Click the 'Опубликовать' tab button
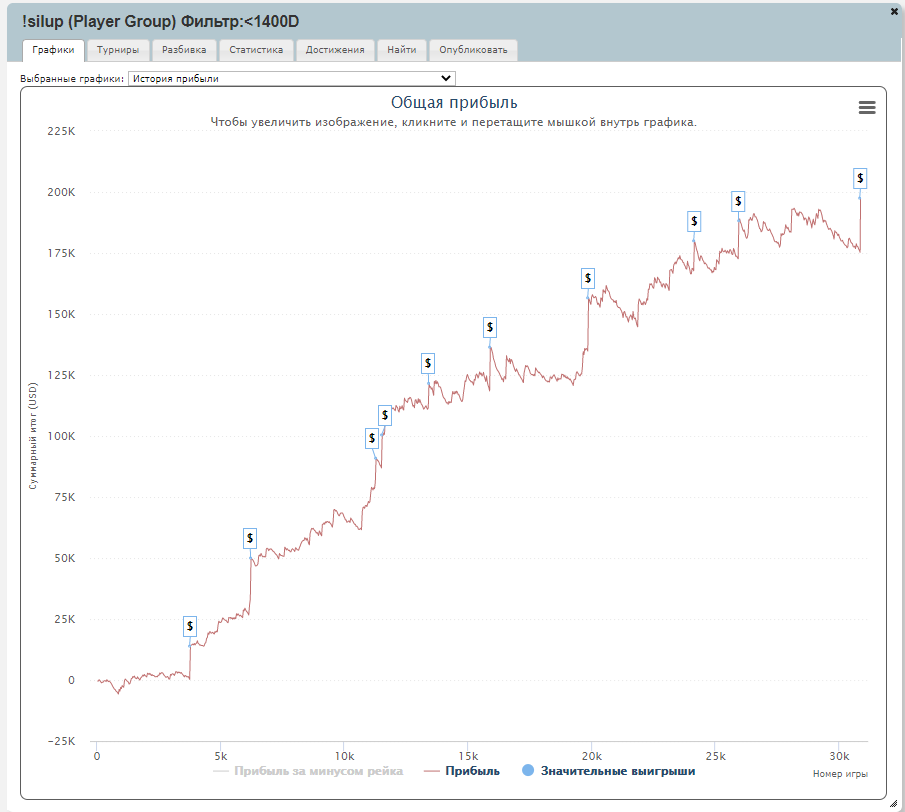Image resolution: width=905 pixels, height=812 pixels. tap(473, 50)
